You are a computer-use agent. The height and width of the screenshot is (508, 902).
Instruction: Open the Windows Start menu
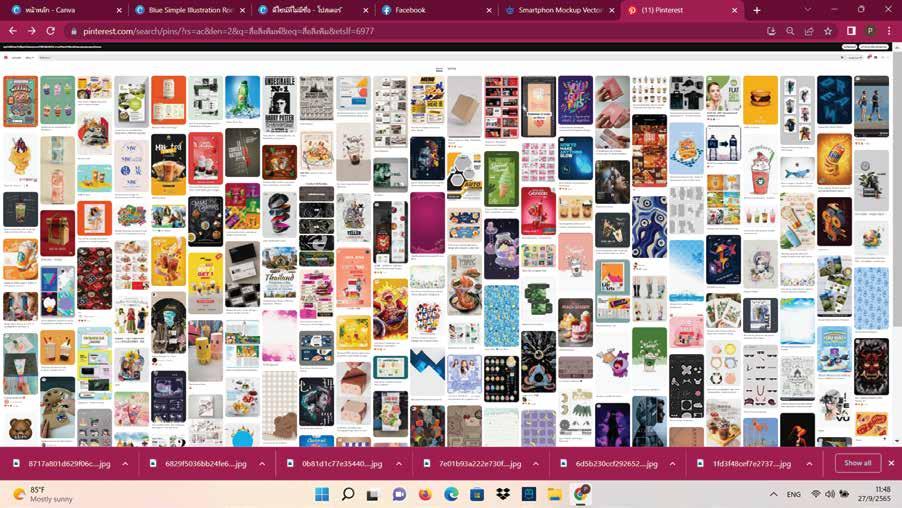pos(322,494)
